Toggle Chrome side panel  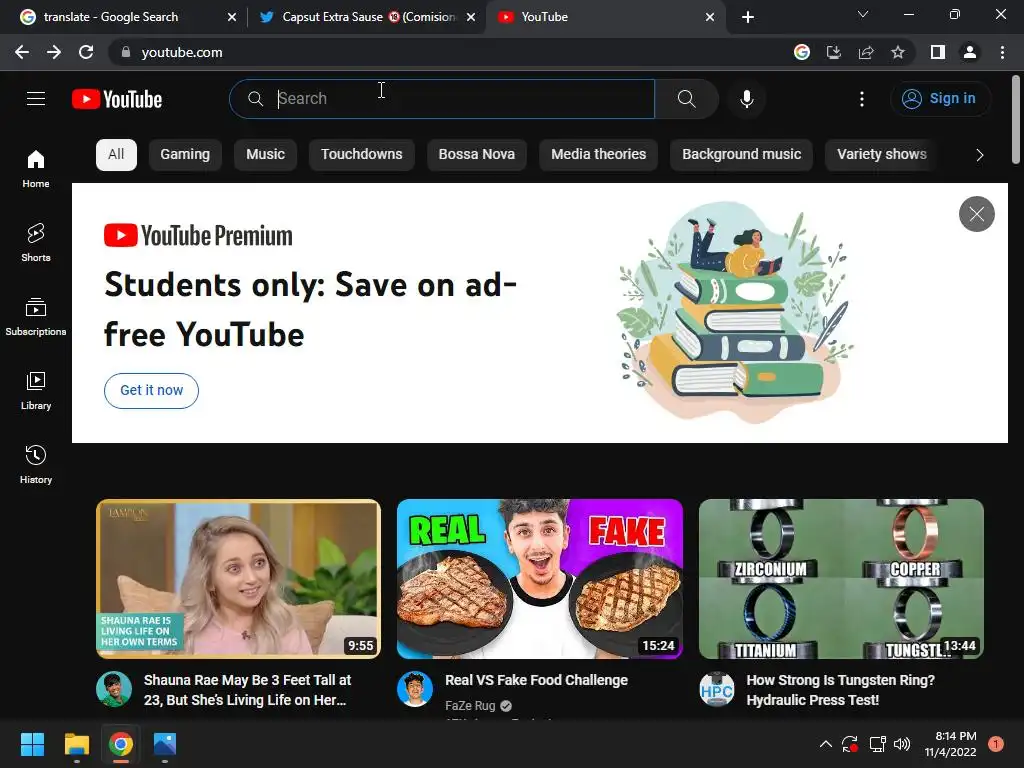click(938, 52)
